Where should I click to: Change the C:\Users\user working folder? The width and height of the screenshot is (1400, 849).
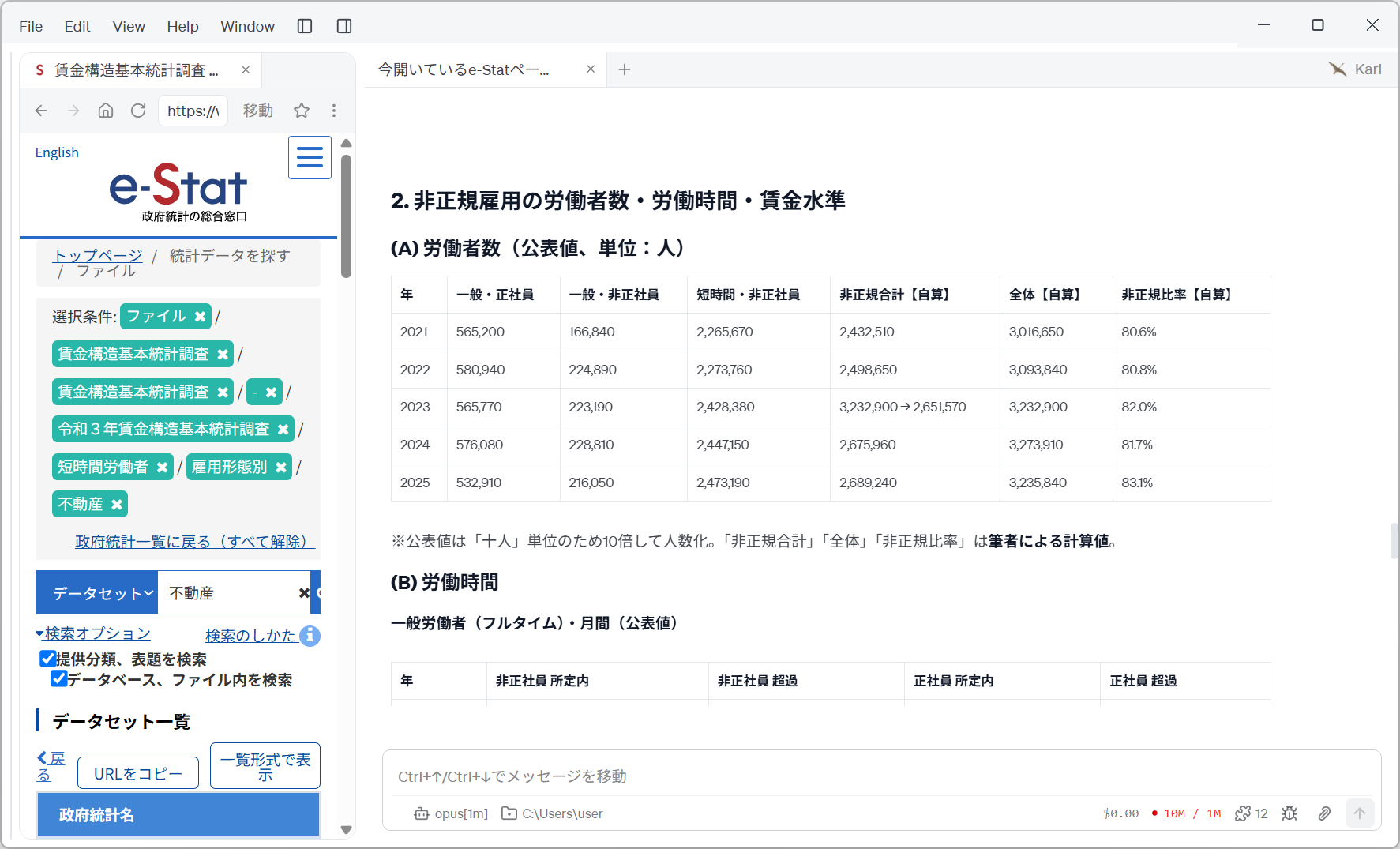[x=553, y=813]
